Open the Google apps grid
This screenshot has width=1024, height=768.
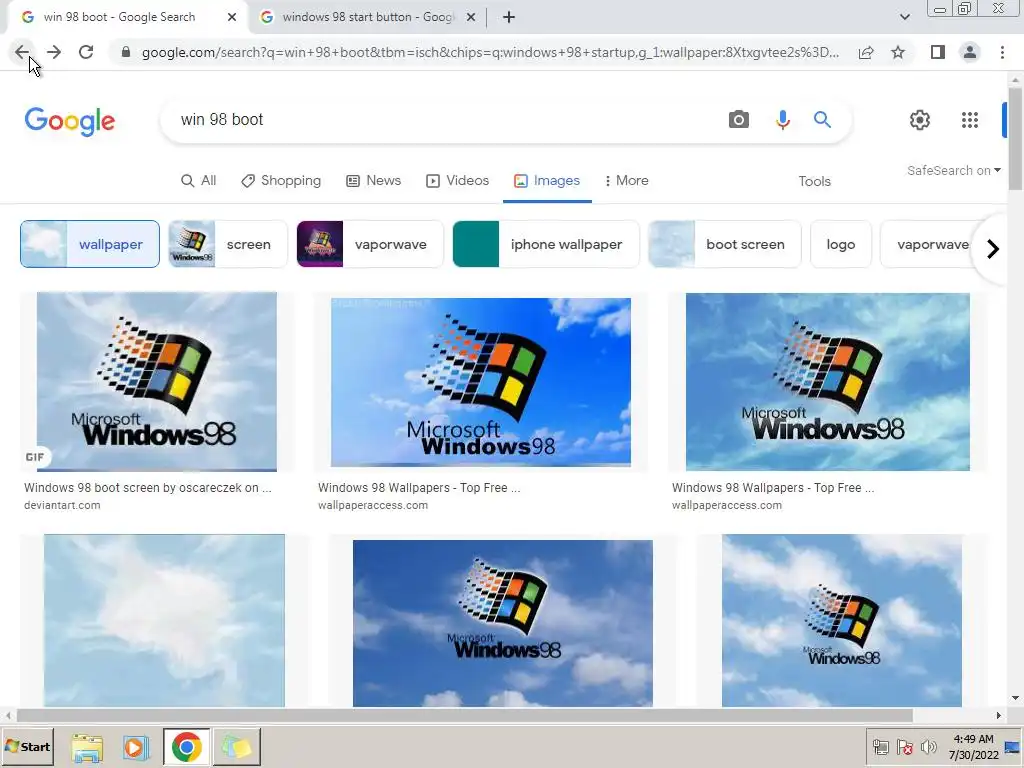[x=970, y=120]
